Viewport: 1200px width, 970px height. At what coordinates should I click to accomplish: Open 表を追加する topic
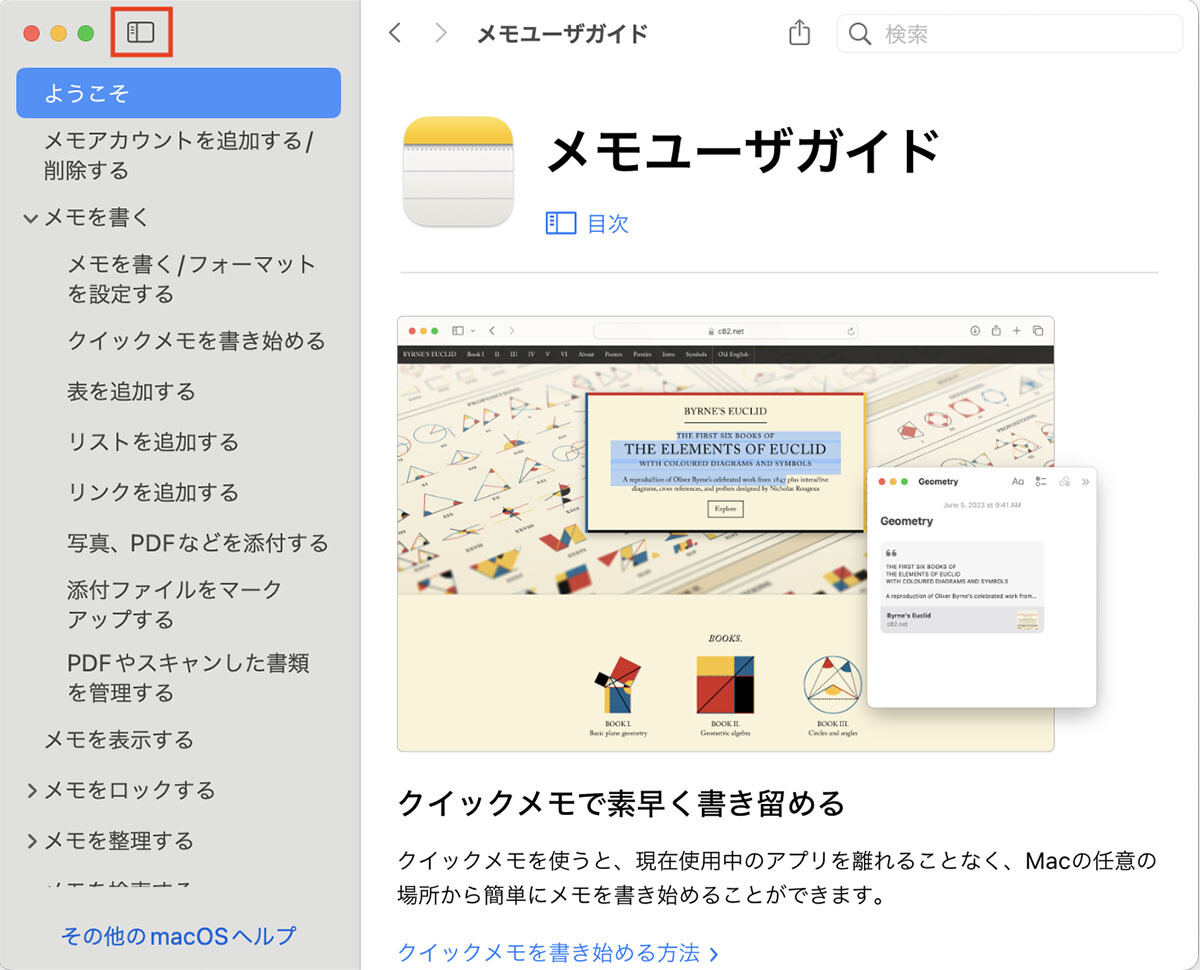click(131, 391)
